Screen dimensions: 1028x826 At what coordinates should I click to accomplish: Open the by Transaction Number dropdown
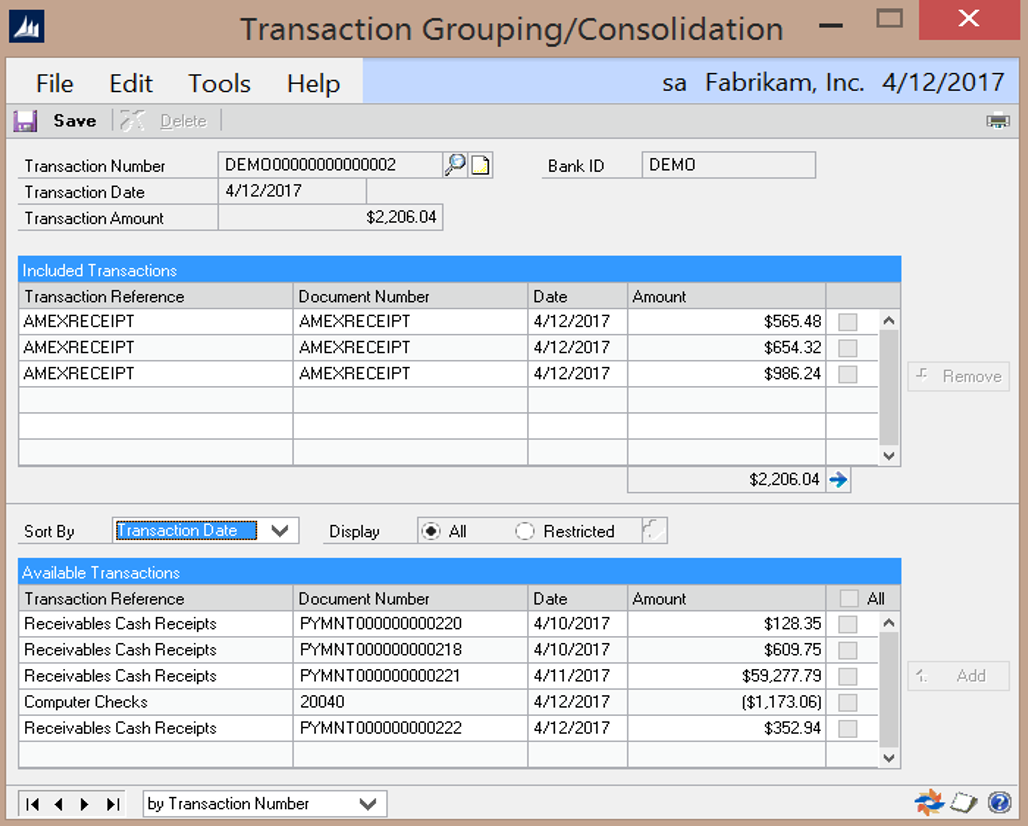pyautogui.click(x=368, y=804)
